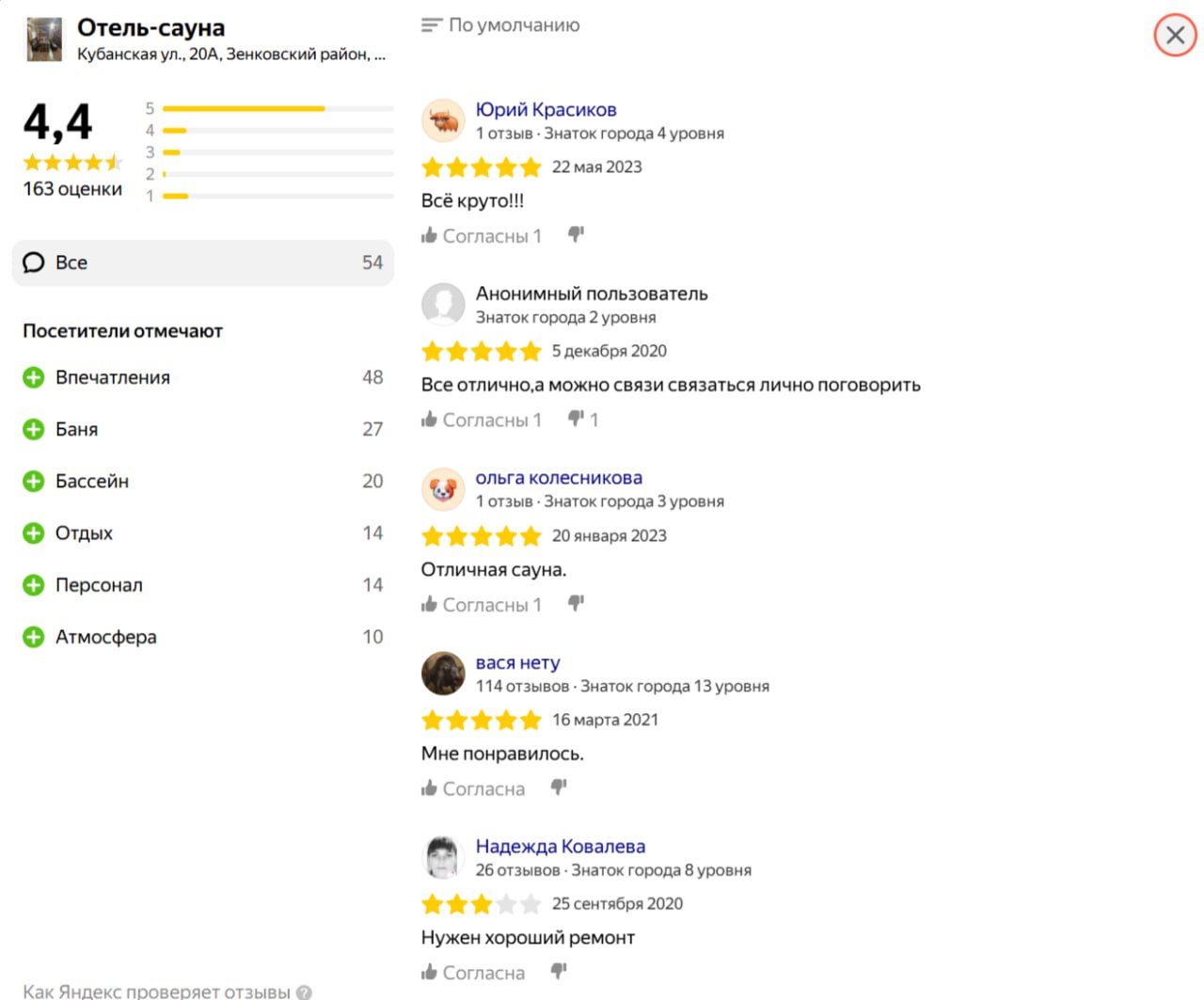This screenshot has height=1000, width=1204.
Task: Dislike Юрий Красиков's review
Action: (x=576, y=234)
